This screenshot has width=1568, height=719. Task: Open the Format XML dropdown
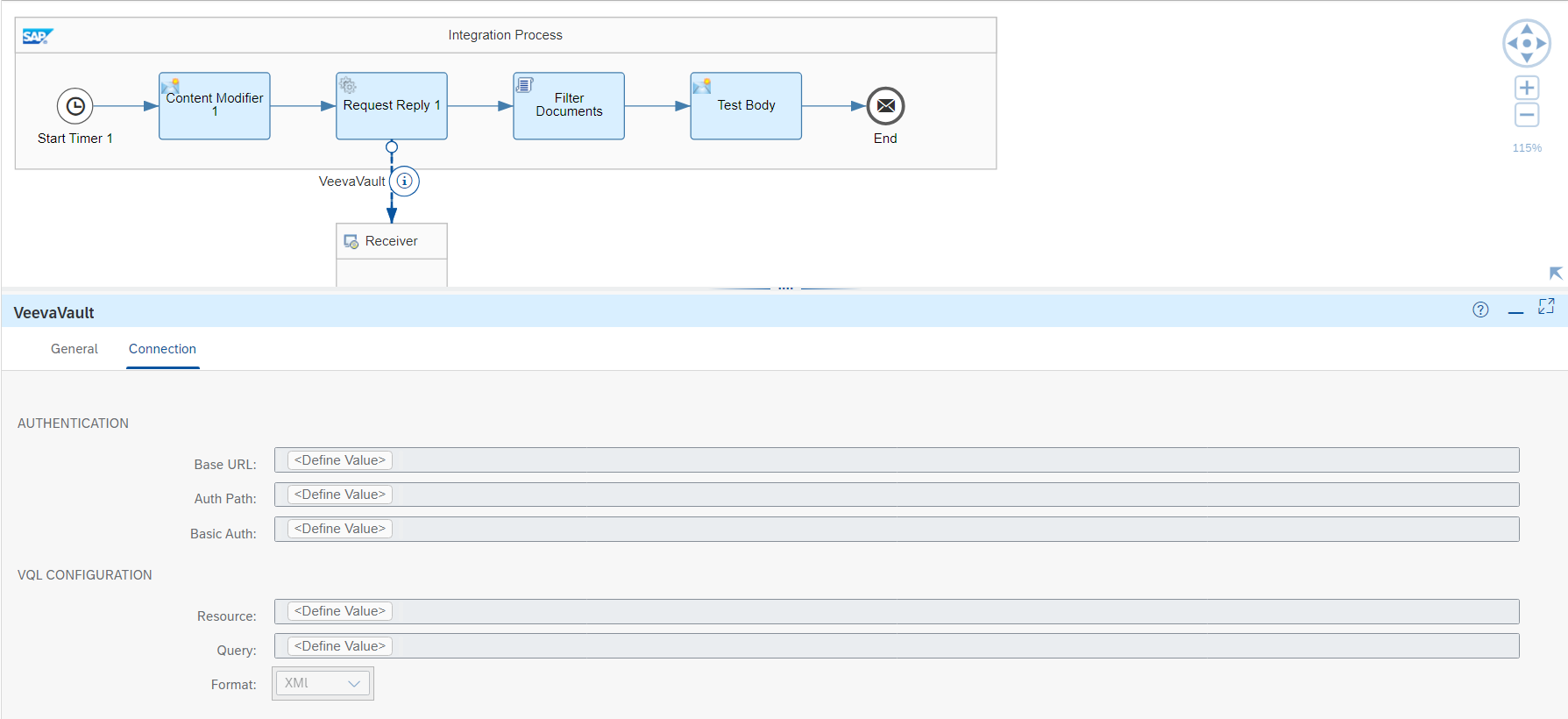point(323,683)
